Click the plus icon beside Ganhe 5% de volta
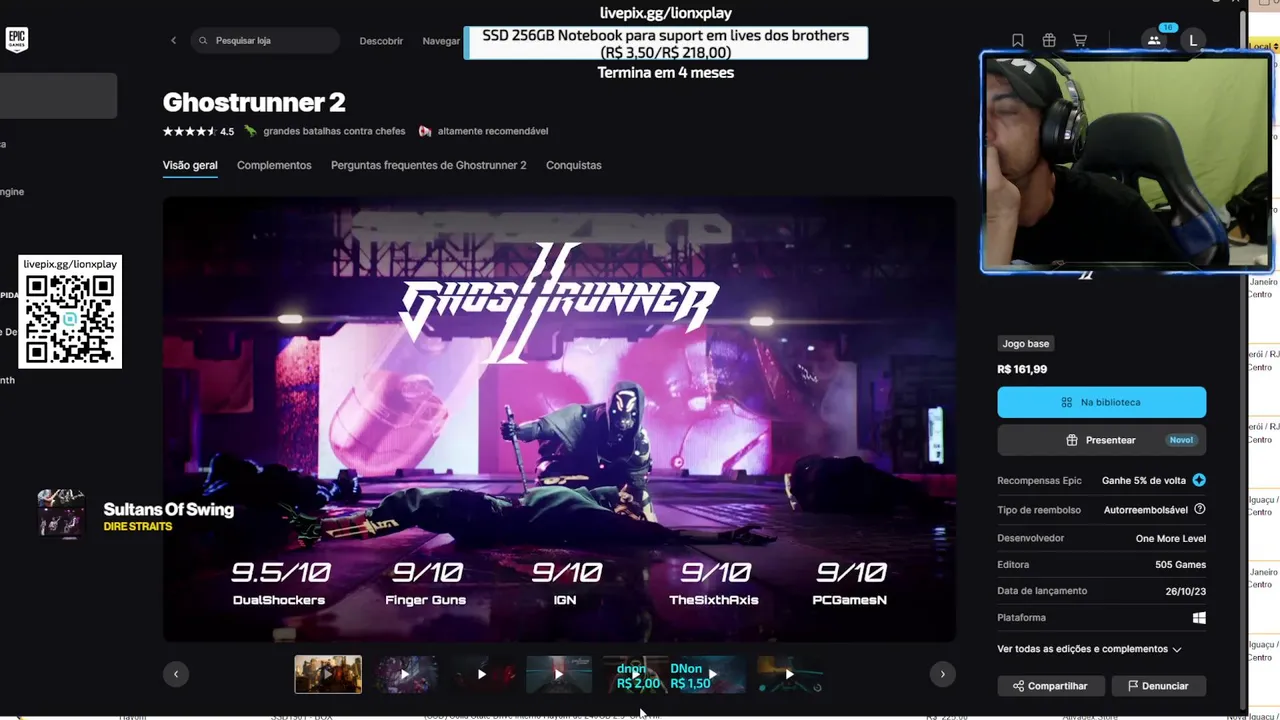Image resolution: width=1280 pixels, height=720 pixels. (x=1199, y=480)
